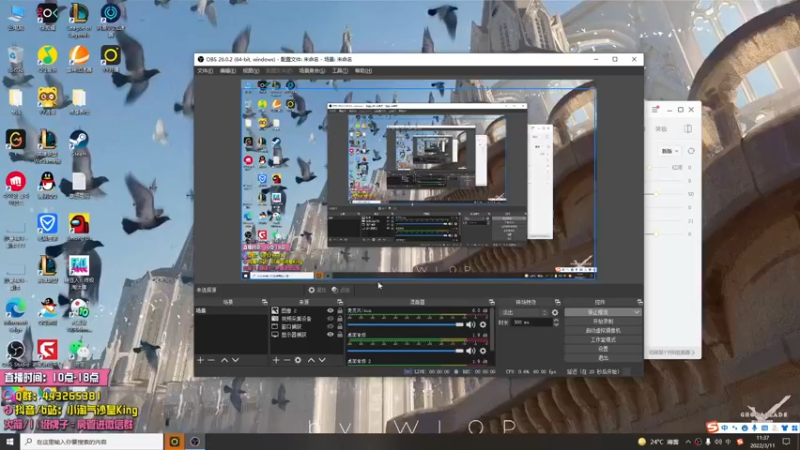This screenshot has height=450, width=800.
Task: Click the source properties gear button
Action: click(317, 290)
